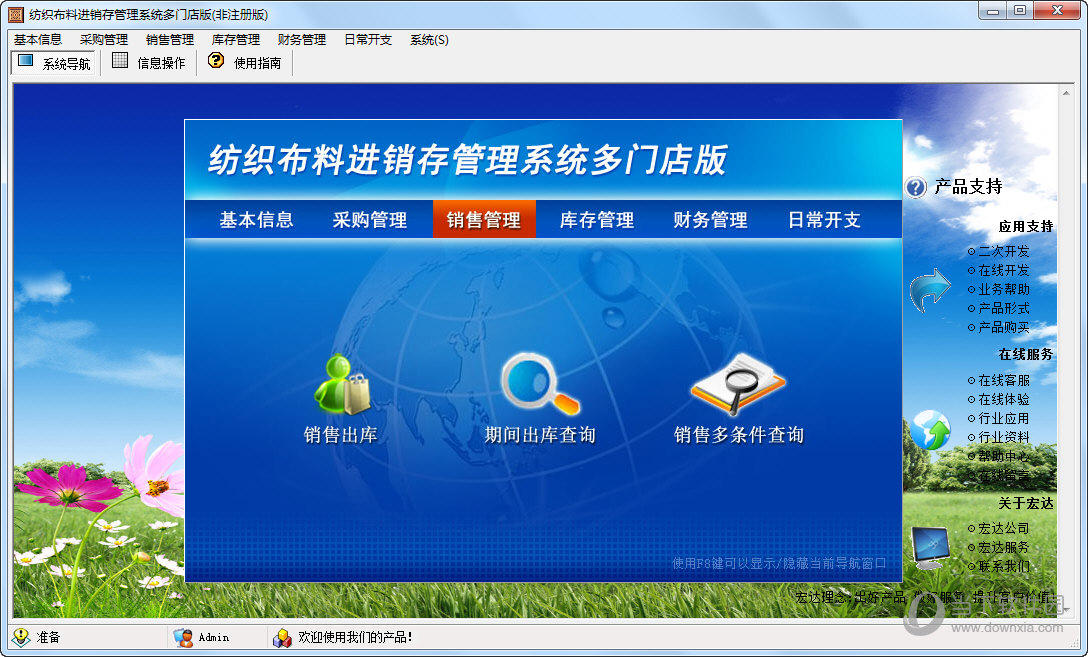1088x657 pixels.
Task: Click computer monitor icon beside 关于宏达
Action: (930, 548)
